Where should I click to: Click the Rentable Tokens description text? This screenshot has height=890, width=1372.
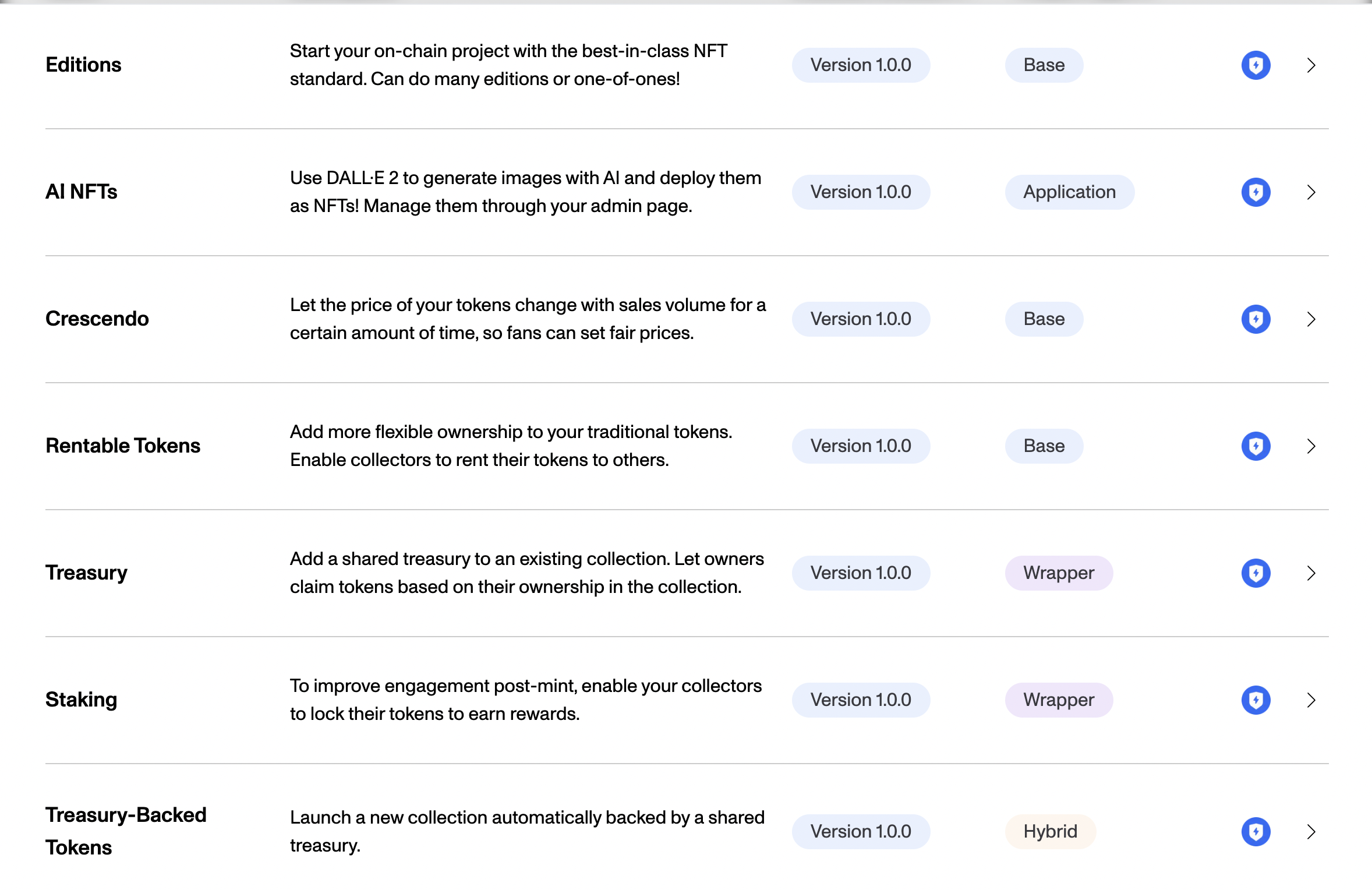point(511,446)
